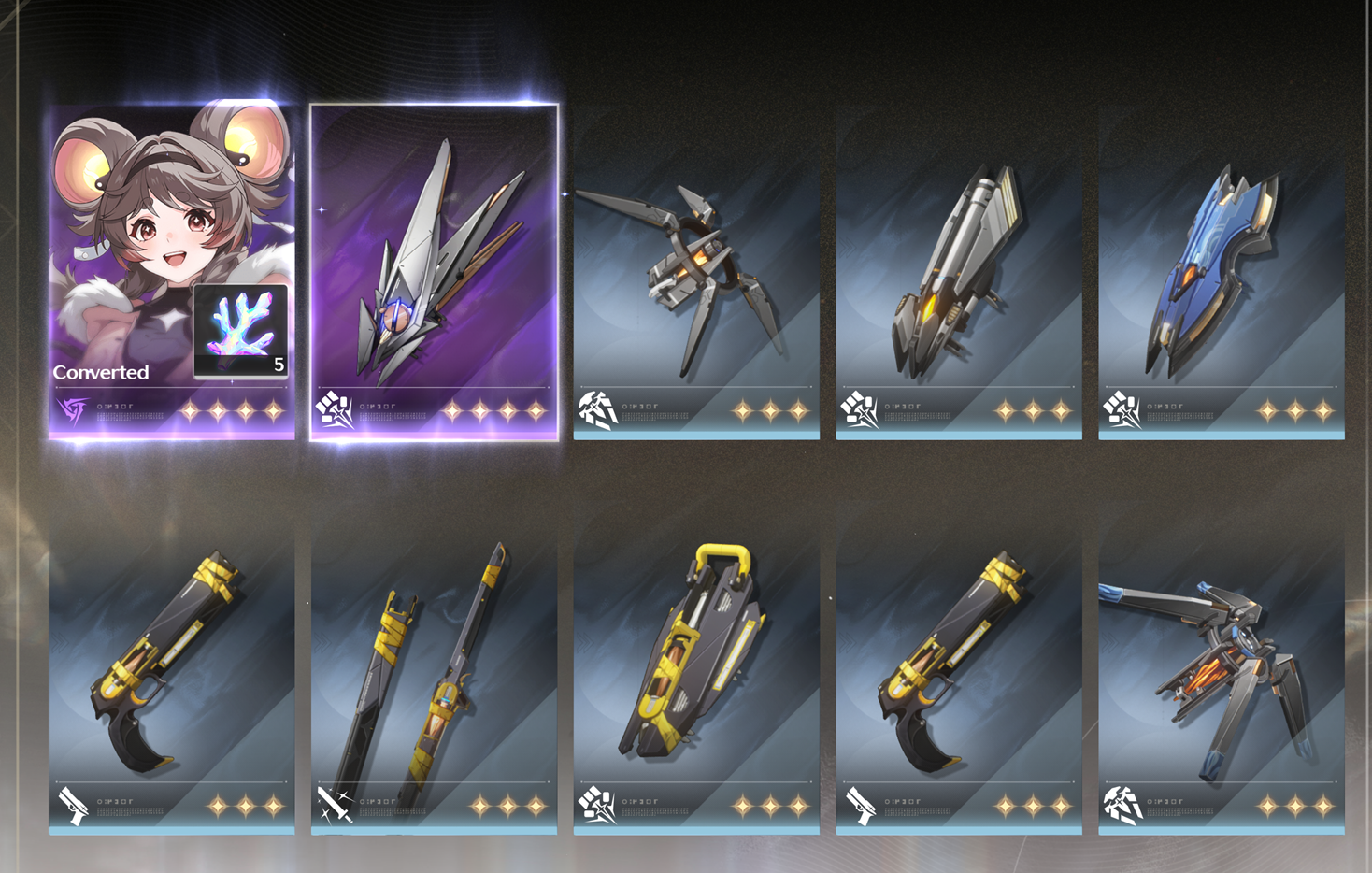
Task: Open the purple four-star spiked gauntlet card
Action: tap(434, 271)
